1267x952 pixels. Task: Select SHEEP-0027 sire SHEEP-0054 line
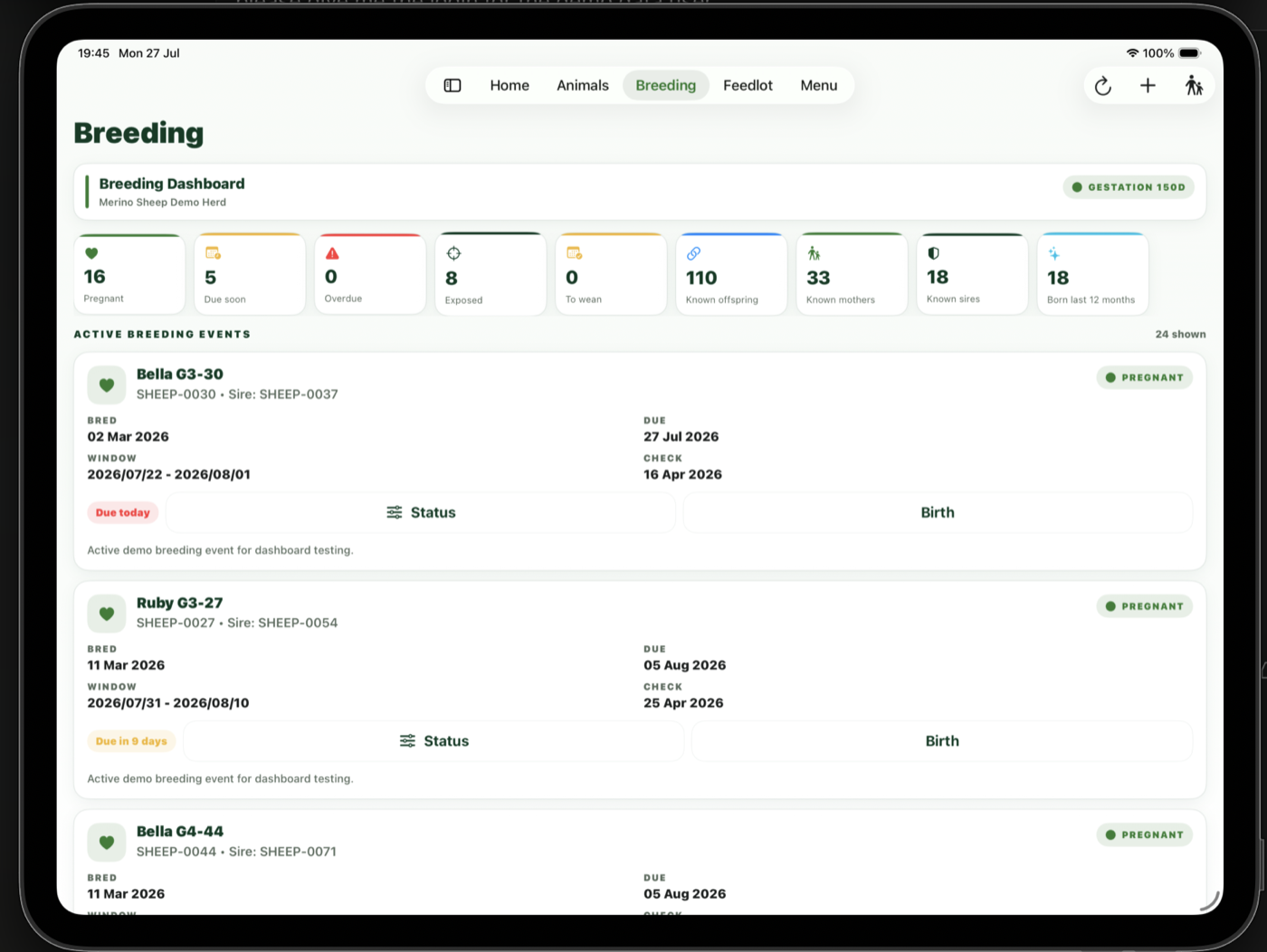coord(237,624)
